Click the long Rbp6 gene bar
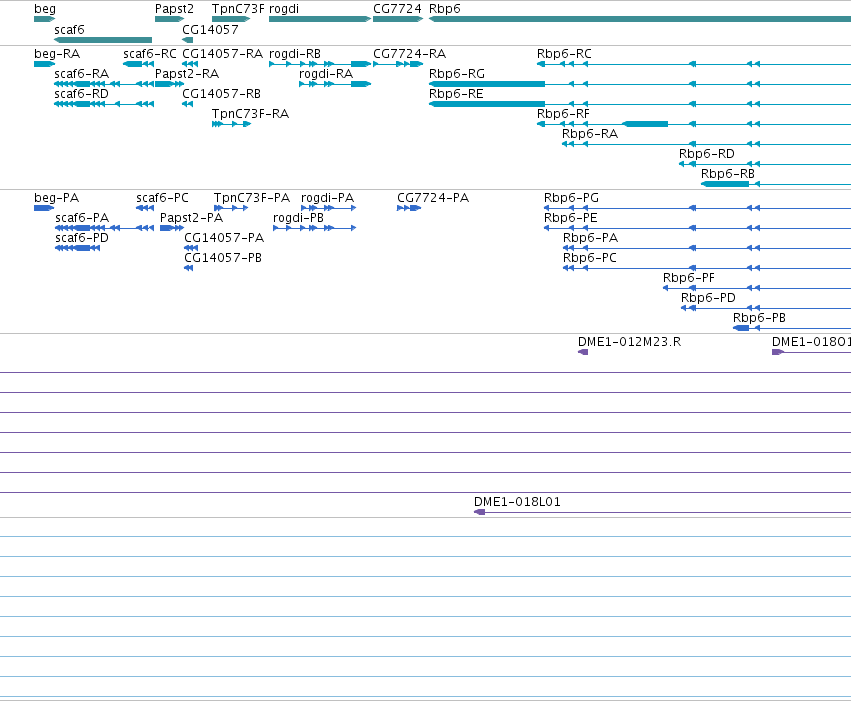 coord(640,19)
